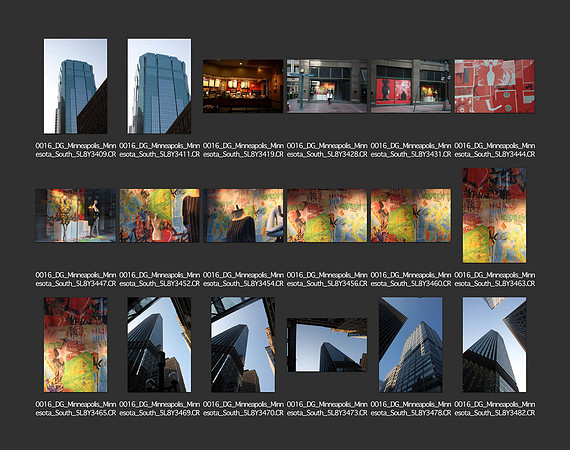Screen dimensions: 570x450
Task: Select the horizontal tower thumbnail 5L8Y3473
Action: click(327, 345)
